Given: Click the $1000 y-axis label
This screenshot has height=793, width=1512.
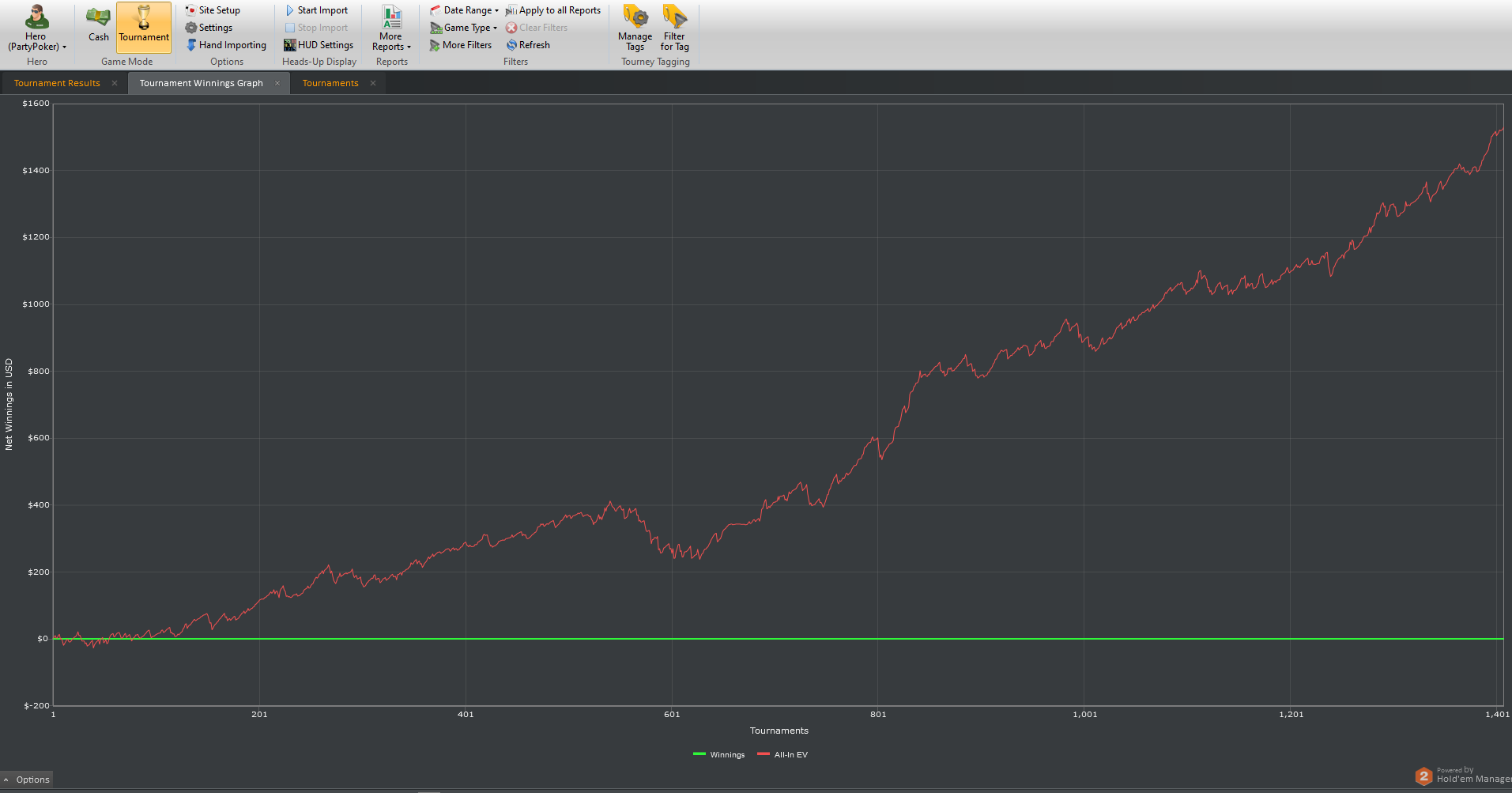Looking at the screenshot, I should pos(36,304).
